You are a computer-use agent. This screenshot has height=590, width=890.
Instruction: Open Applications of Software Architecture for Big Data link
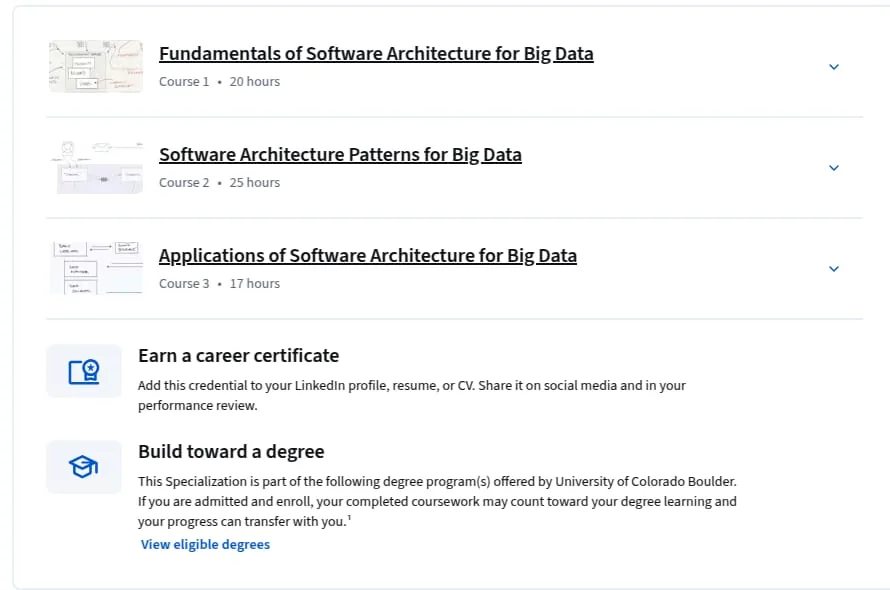click(x=368, y=256)
